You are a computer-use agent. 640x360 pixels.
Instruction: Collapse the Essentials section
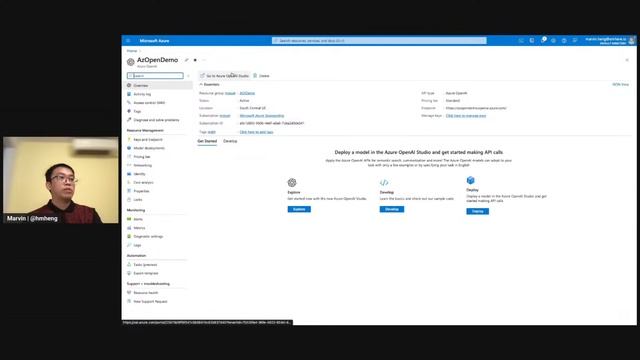pyautogui.click(x=209, y=84)
